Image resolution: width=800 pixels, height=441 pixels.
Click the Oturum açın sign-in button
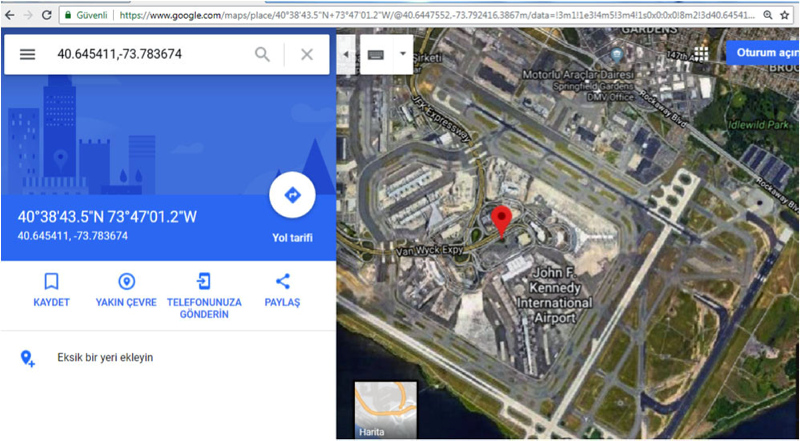[763, 53]
